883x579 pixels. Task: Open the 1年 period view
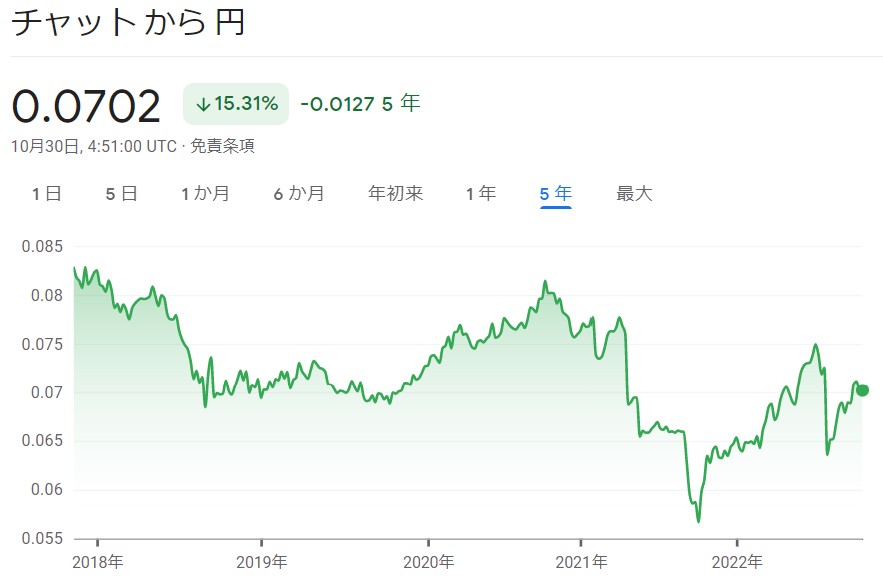[x=479, y=193]
